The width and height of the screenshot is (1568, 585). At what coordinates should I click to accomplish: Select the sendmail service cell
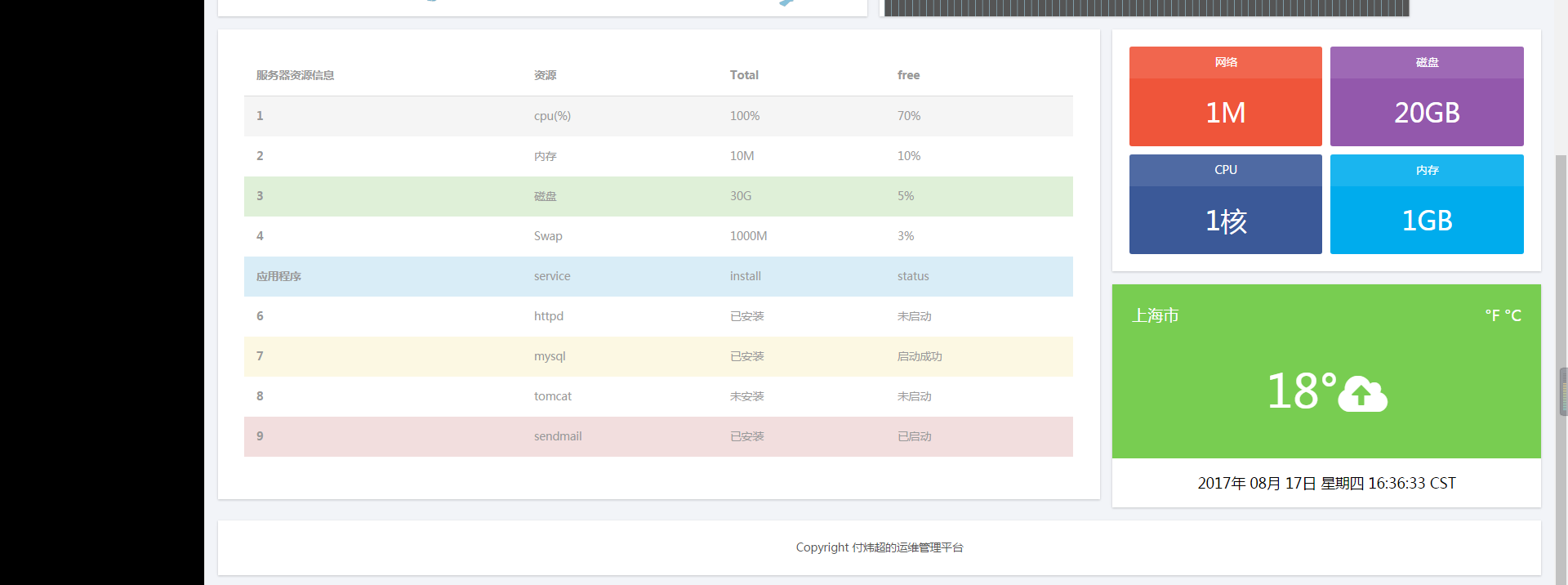(558, 436)
